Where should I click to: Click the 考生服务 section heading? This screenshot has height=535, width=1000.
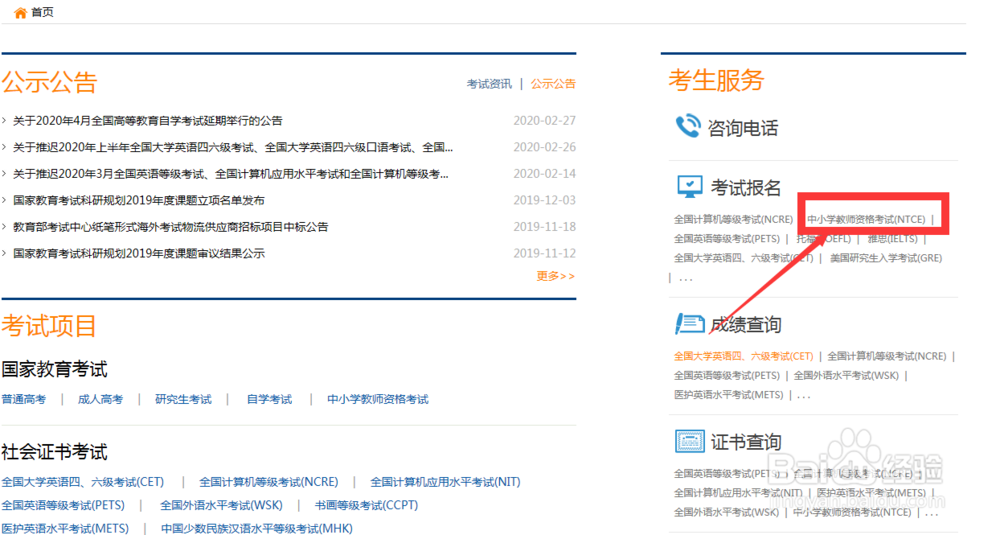[x=716, y=80]
